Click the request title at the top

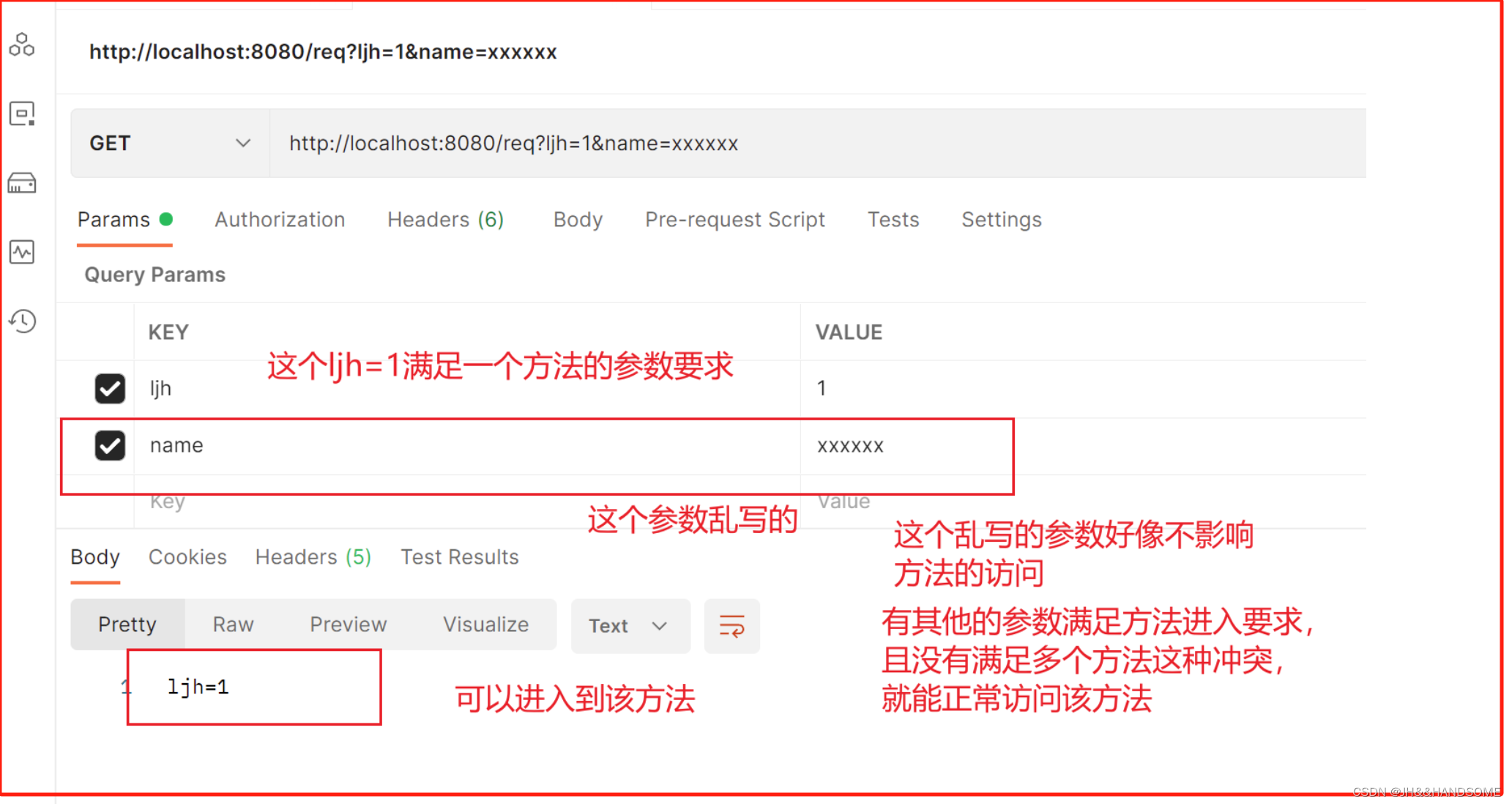click(323, 52)
